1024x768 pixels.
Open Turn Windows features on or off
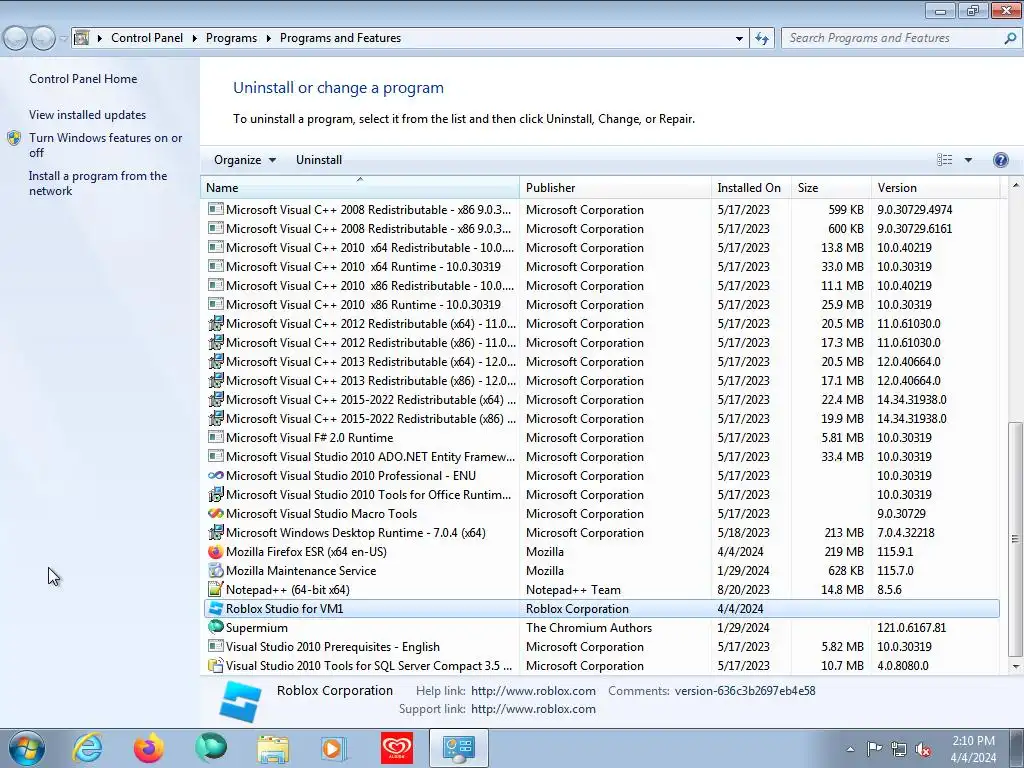tap(105, 145)
